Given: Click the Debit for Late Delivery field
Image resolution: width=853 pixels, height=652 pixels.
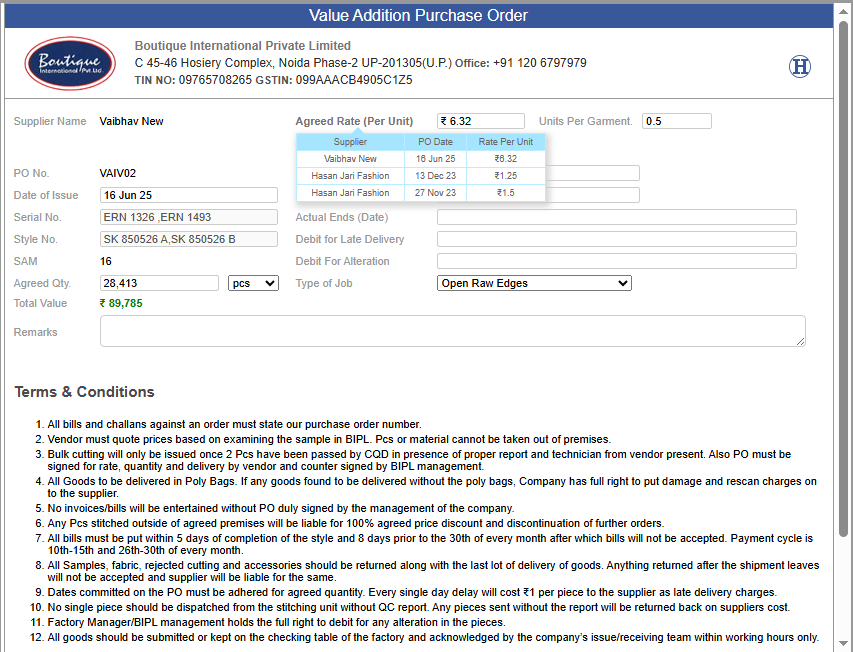Looking at the screenshot, I should [617, 239].
